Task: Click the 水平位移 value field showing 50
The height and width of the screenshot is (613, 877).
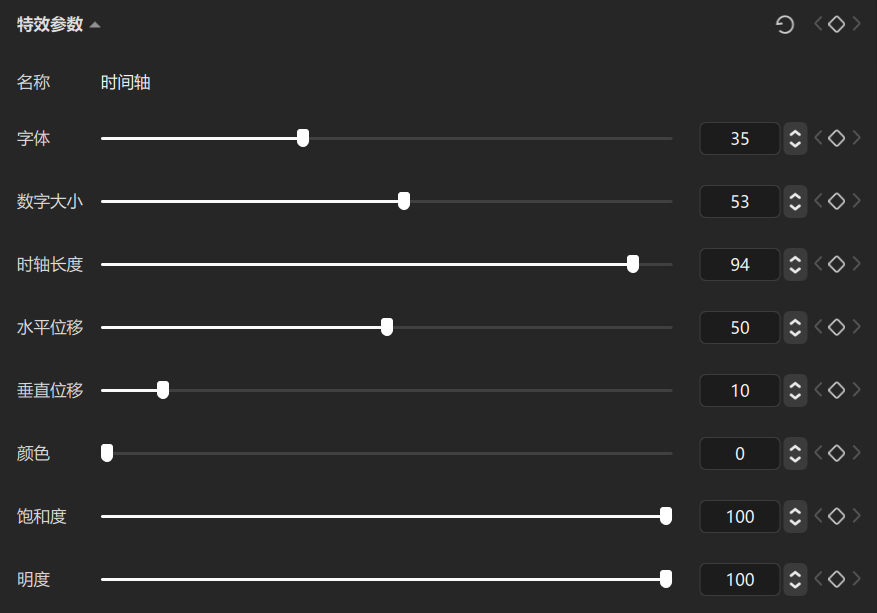Action: tap(739, 327)
